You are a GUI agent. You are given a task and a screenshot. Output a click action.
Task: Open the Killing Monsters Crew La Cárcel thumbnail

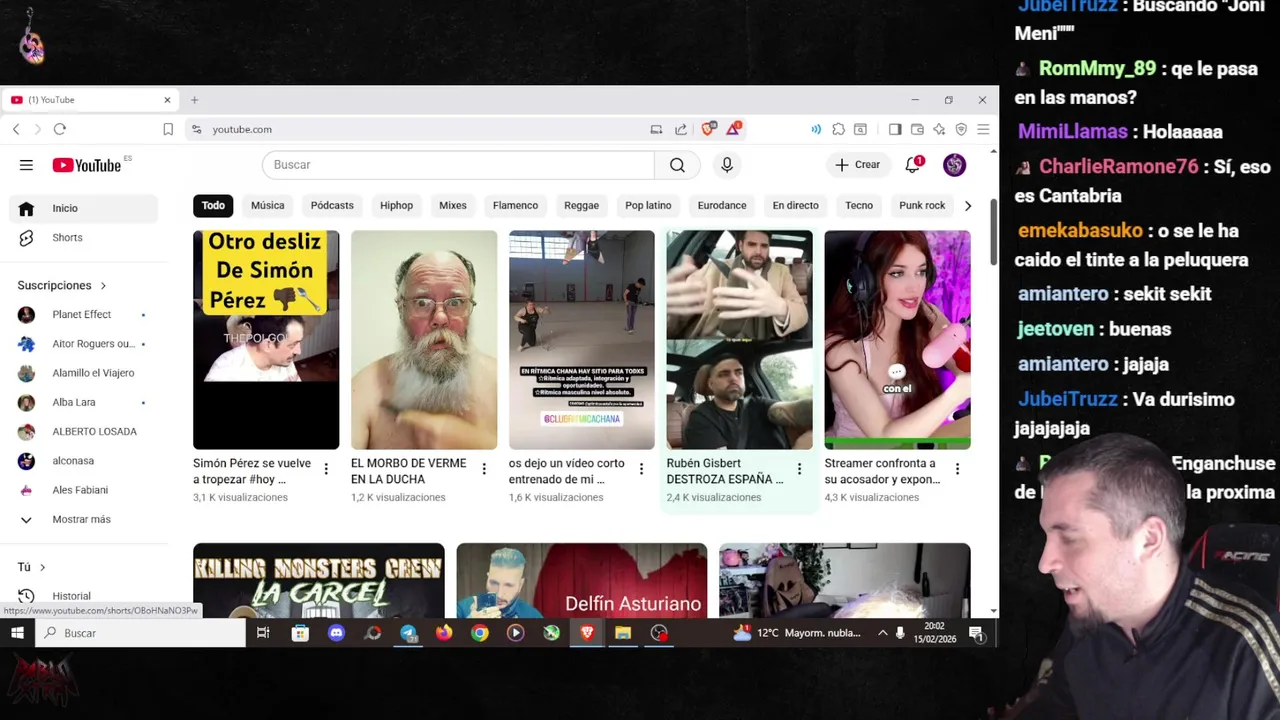pyautogui.click(x=319, y=581)
